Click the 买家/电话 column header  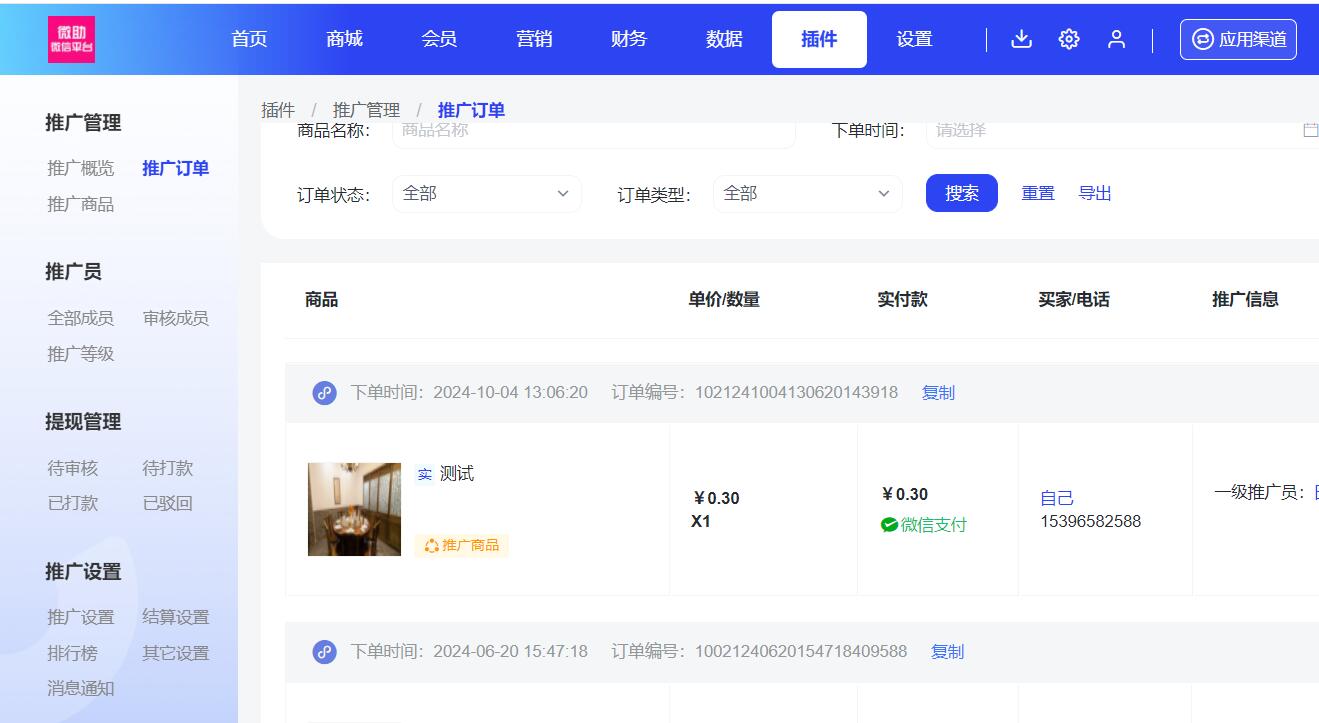(x=1074, y=299)
